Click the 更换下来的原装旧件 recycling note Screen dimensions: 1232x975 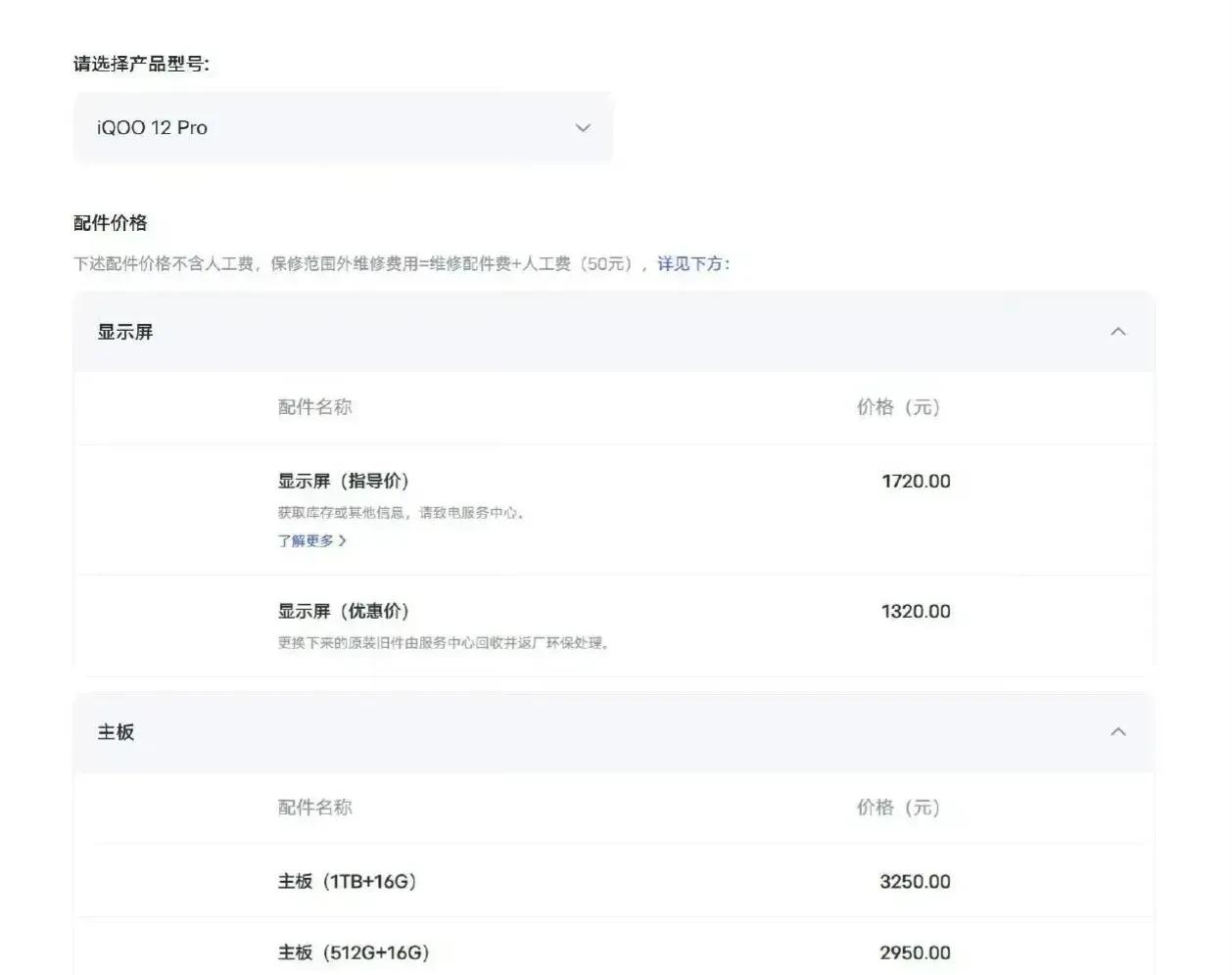444,643
